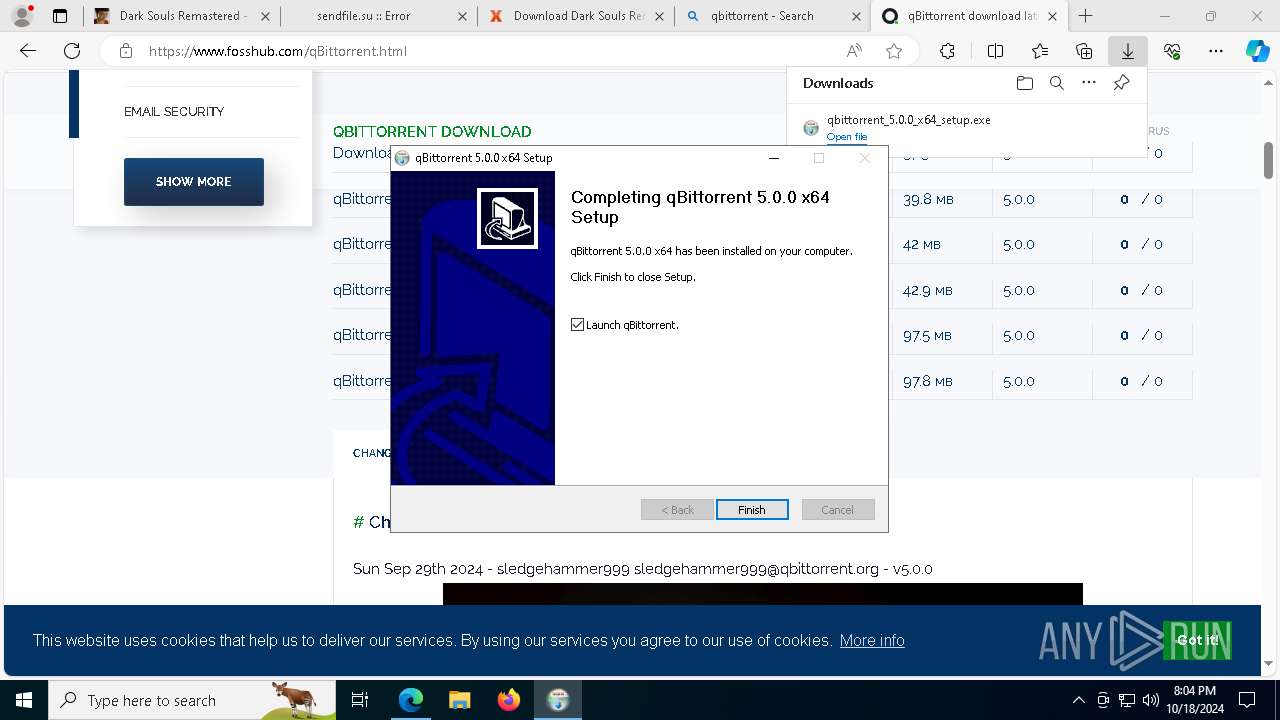
Task: Open File Explorer from taskbar
Action: click(x=459, y=700)
